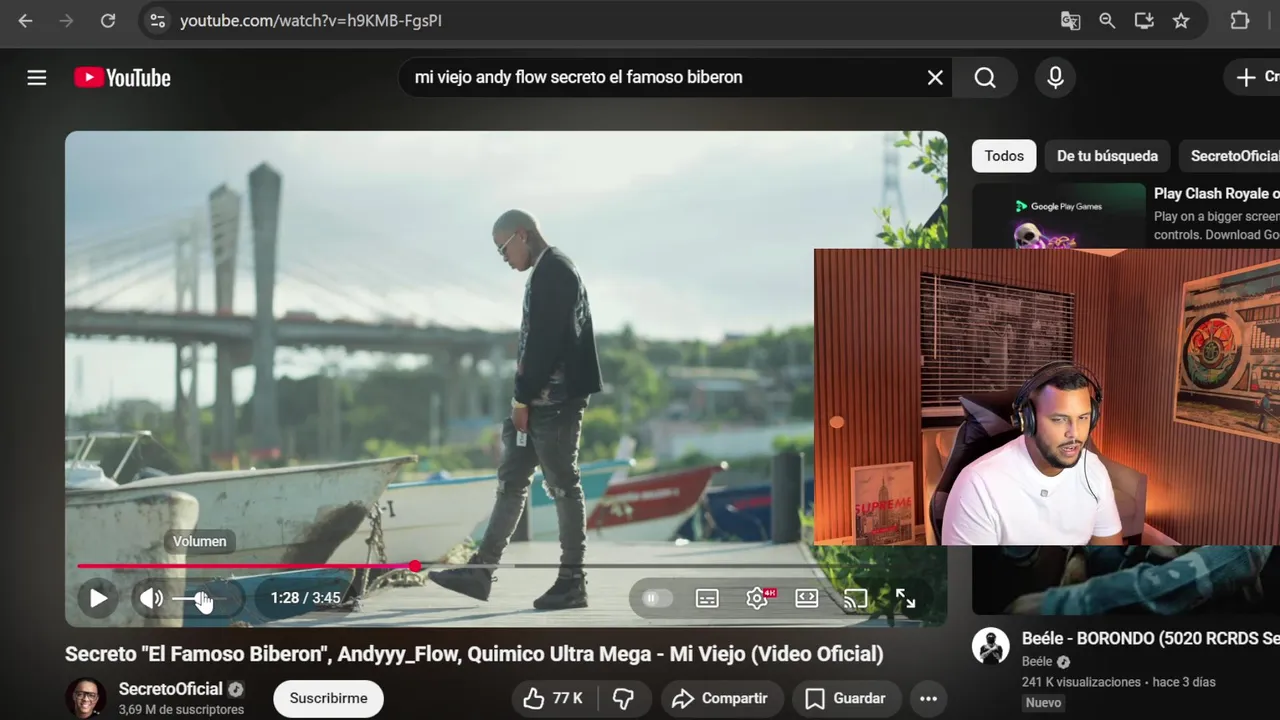Open the YouTube hamburger guide menu
Image resolution: width=1280 pixels, height=720 pixels.
point(37,78)
